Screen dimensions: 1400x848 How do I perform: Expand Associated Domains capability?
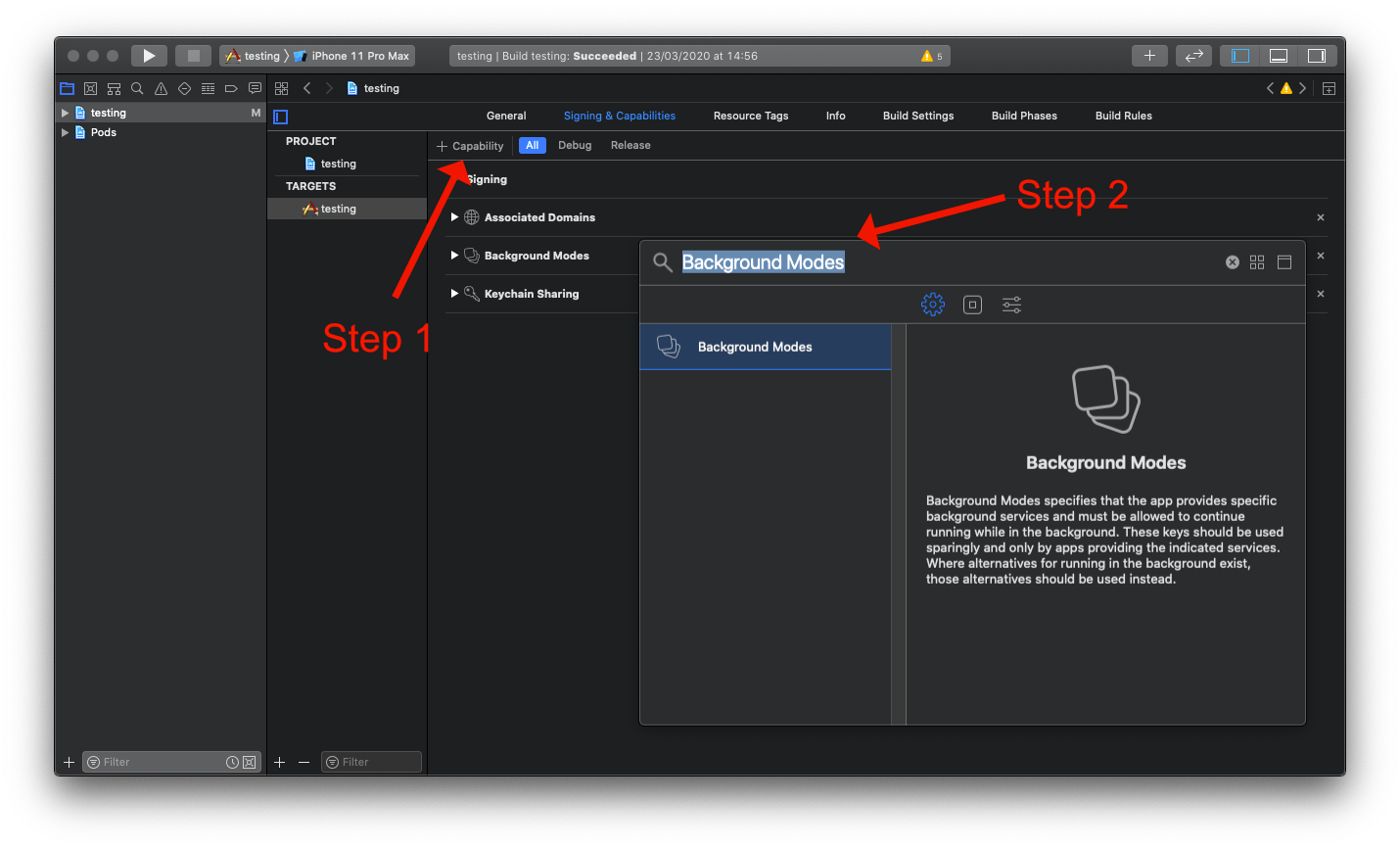[454, 217]
